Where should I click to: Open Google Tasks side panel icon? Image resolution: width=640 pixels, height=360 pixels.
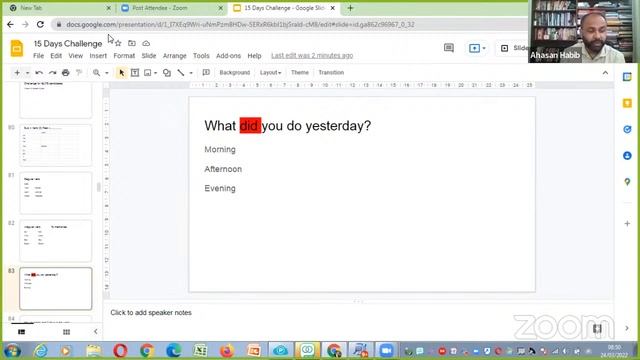coord(627,129)
